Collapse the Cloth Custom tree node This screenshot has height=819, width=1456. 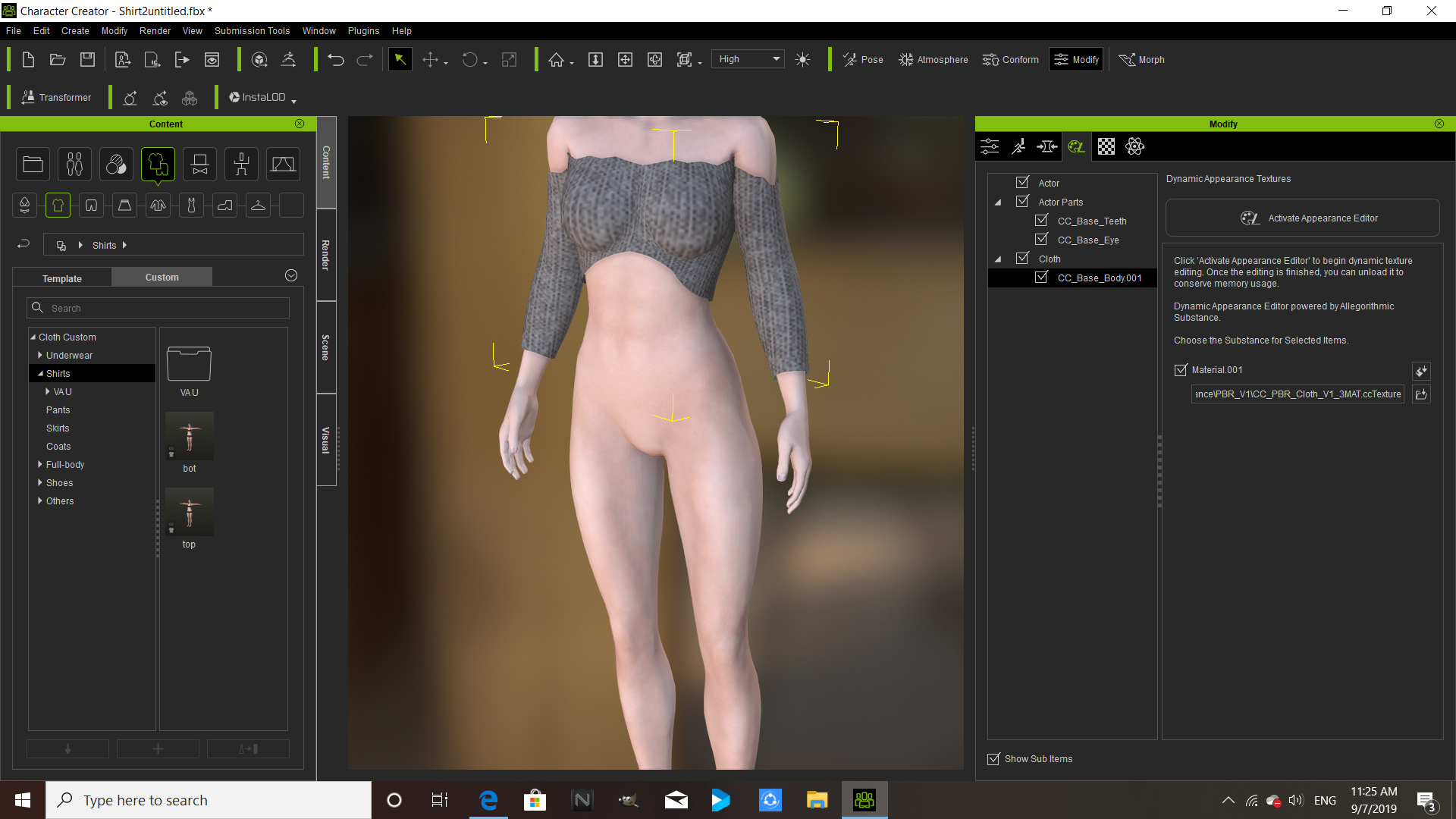pos(33,337)
